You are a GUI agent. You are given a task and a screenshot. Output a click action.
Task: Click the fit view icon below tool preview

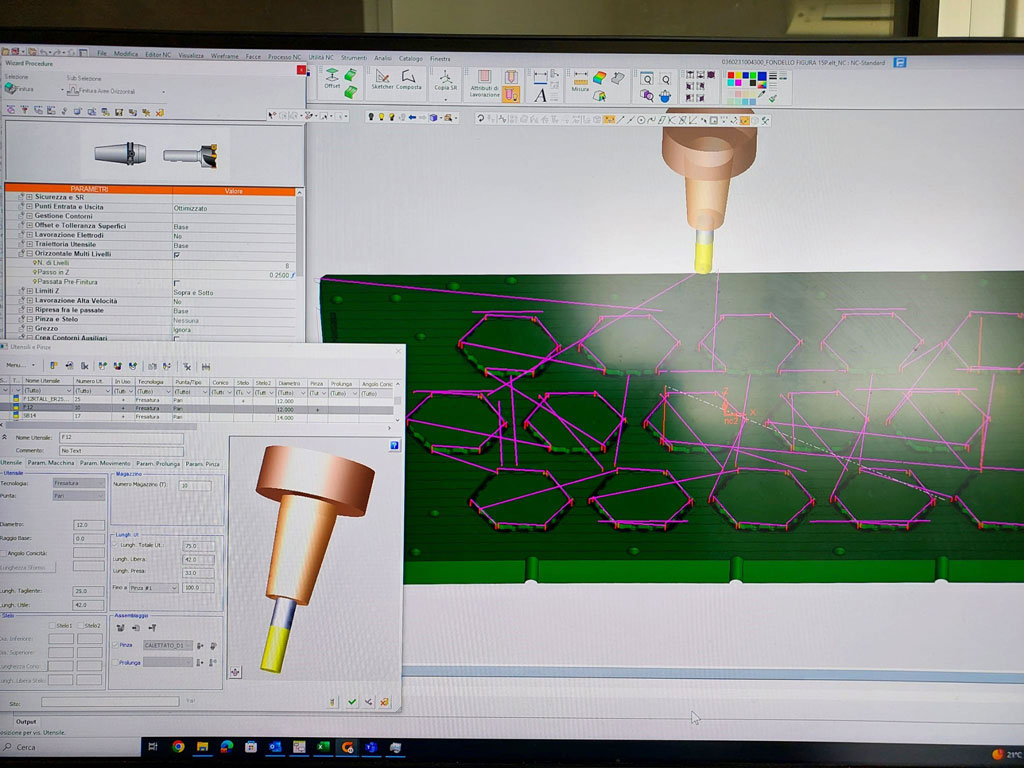click(235, 672)
